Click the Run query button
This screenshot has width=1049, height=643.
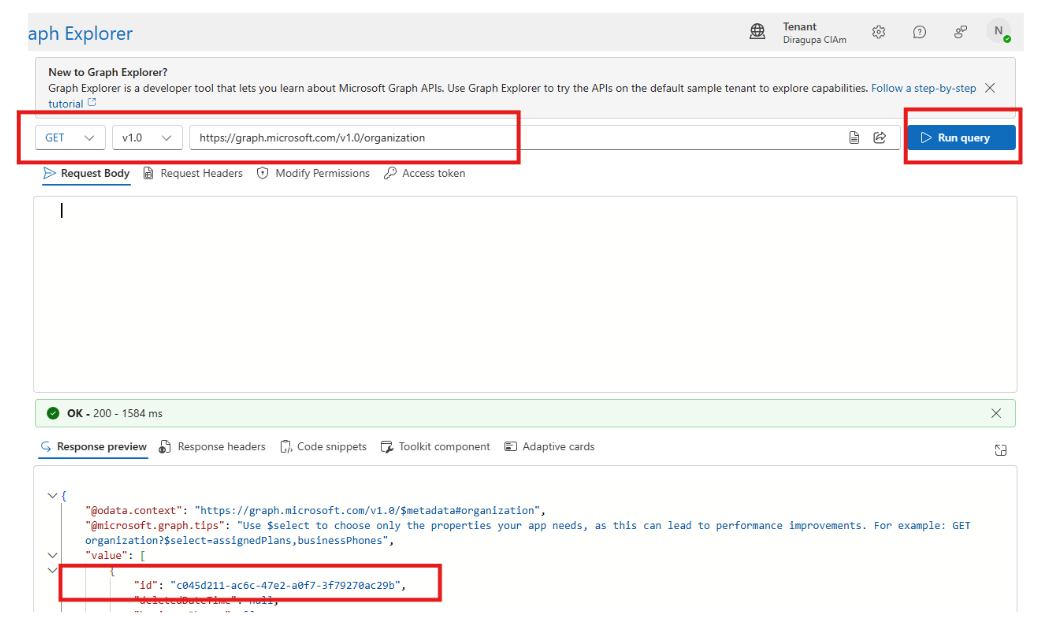coord(961,138)
